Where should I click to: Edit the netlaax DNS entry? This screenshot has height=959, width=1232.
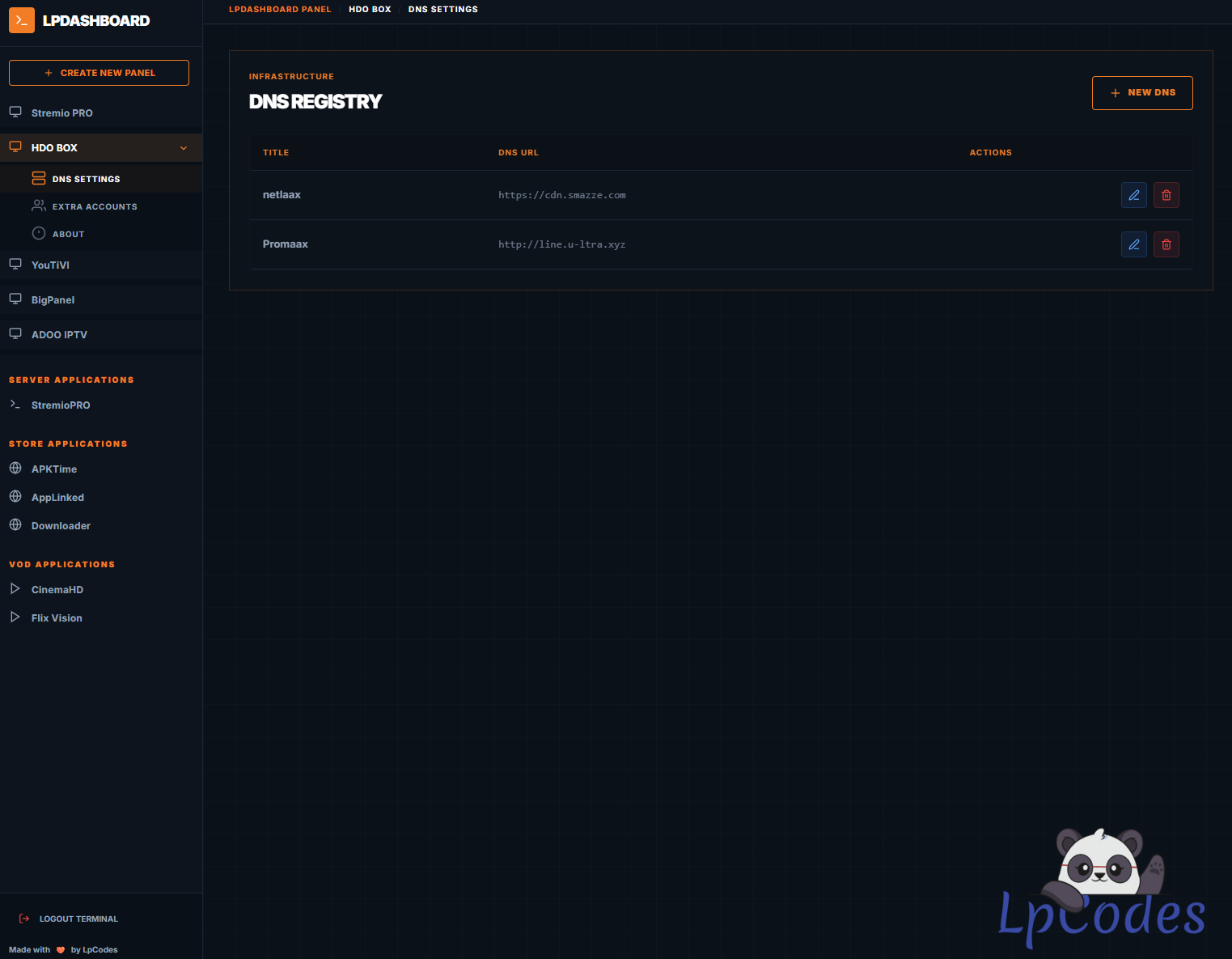pos(1133,195)
